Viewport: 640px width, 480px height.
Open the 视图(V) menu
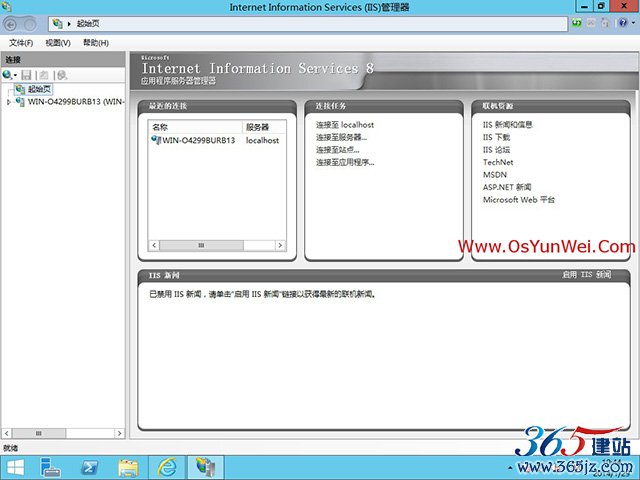click(58, 43)
